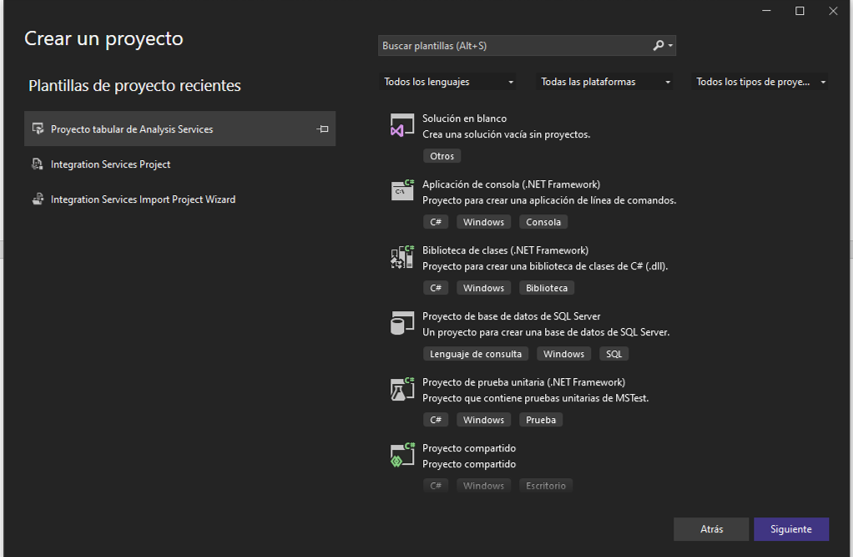Choose the Proyecto compartido title
The image size is (853, 557).
pyautogui.click(x=469, y=448)
